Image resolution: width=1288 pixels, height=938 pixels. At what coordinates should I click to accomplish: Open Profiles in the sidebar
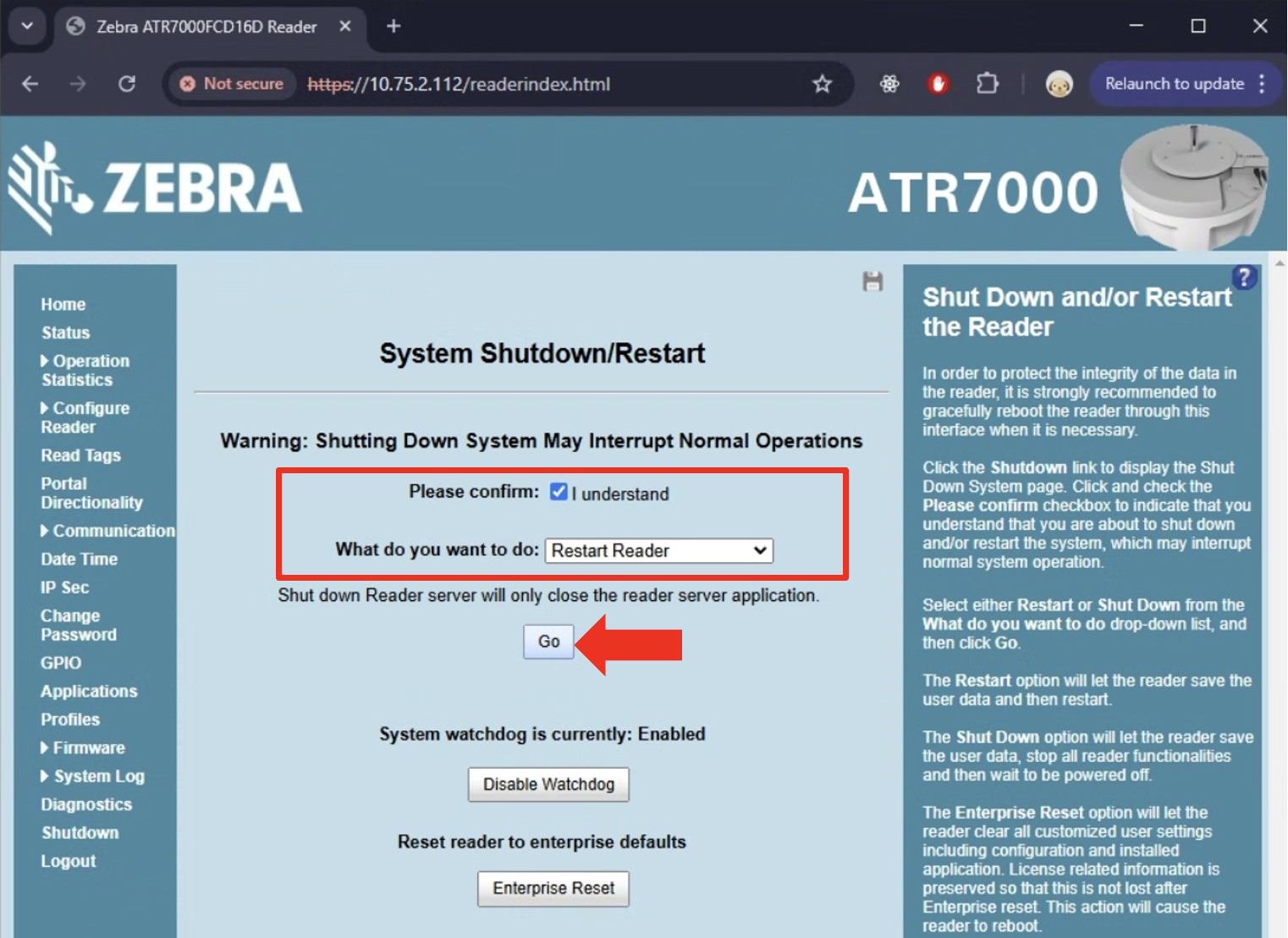pos(70,720)
